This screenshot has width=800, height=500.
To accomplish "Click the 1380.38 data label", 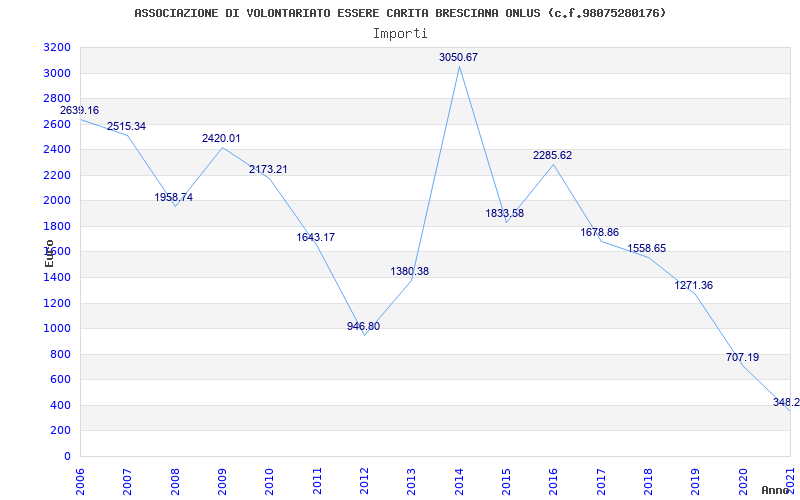I will click(410, 271).
